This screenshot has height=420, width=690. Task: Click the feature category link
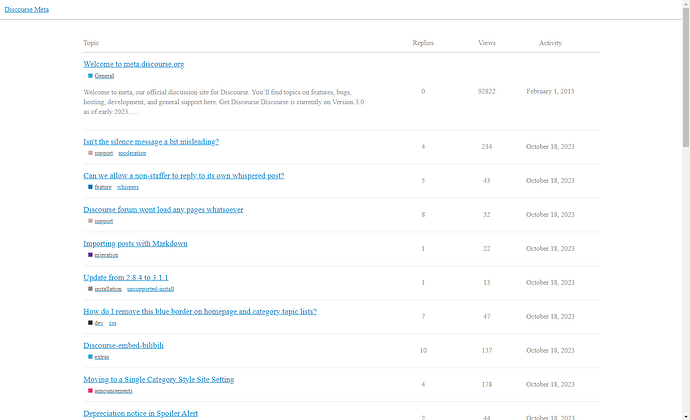[x=103, y=187]
